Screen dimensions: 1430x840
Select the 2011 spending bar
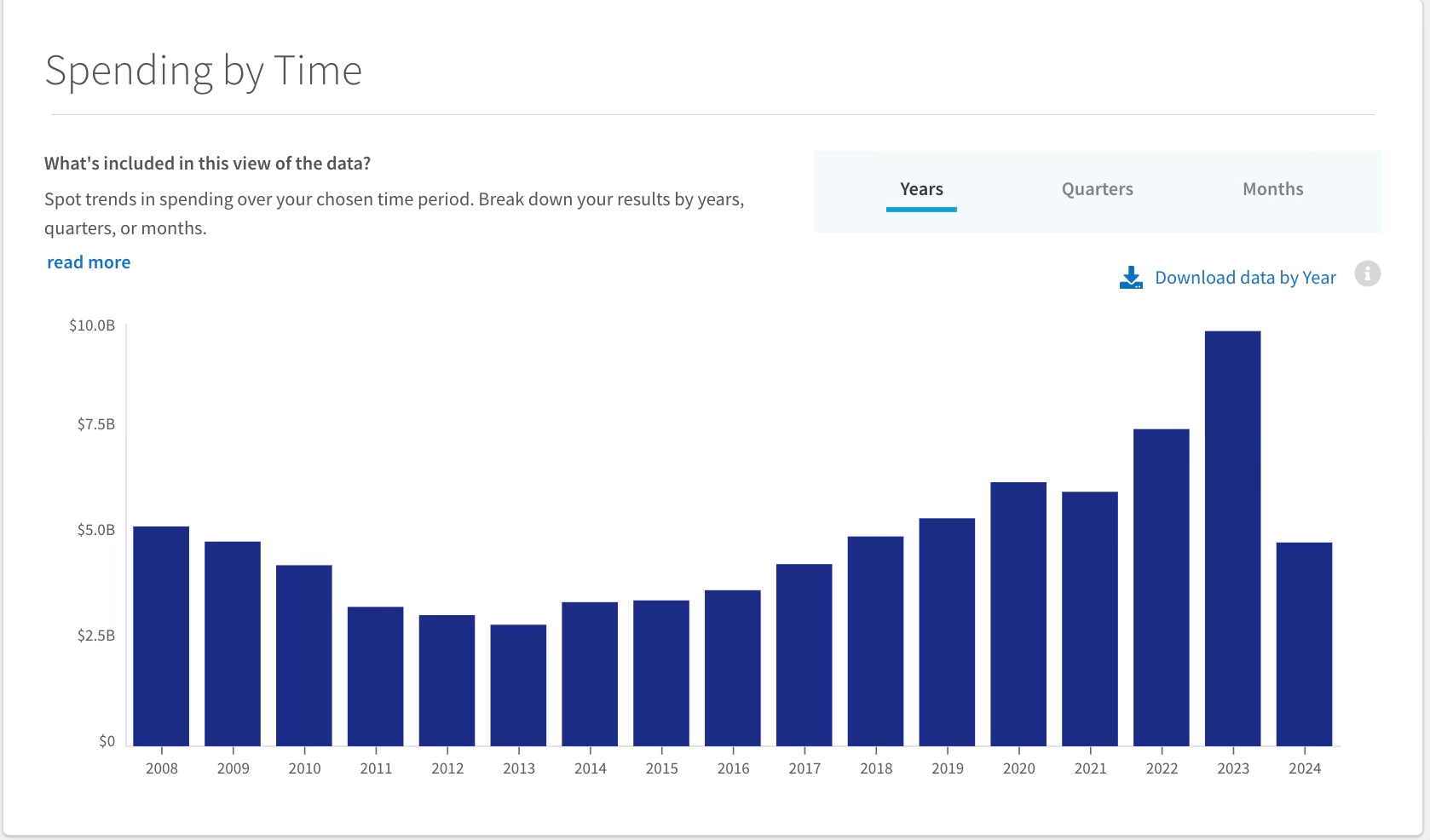[x=375, y=676]
